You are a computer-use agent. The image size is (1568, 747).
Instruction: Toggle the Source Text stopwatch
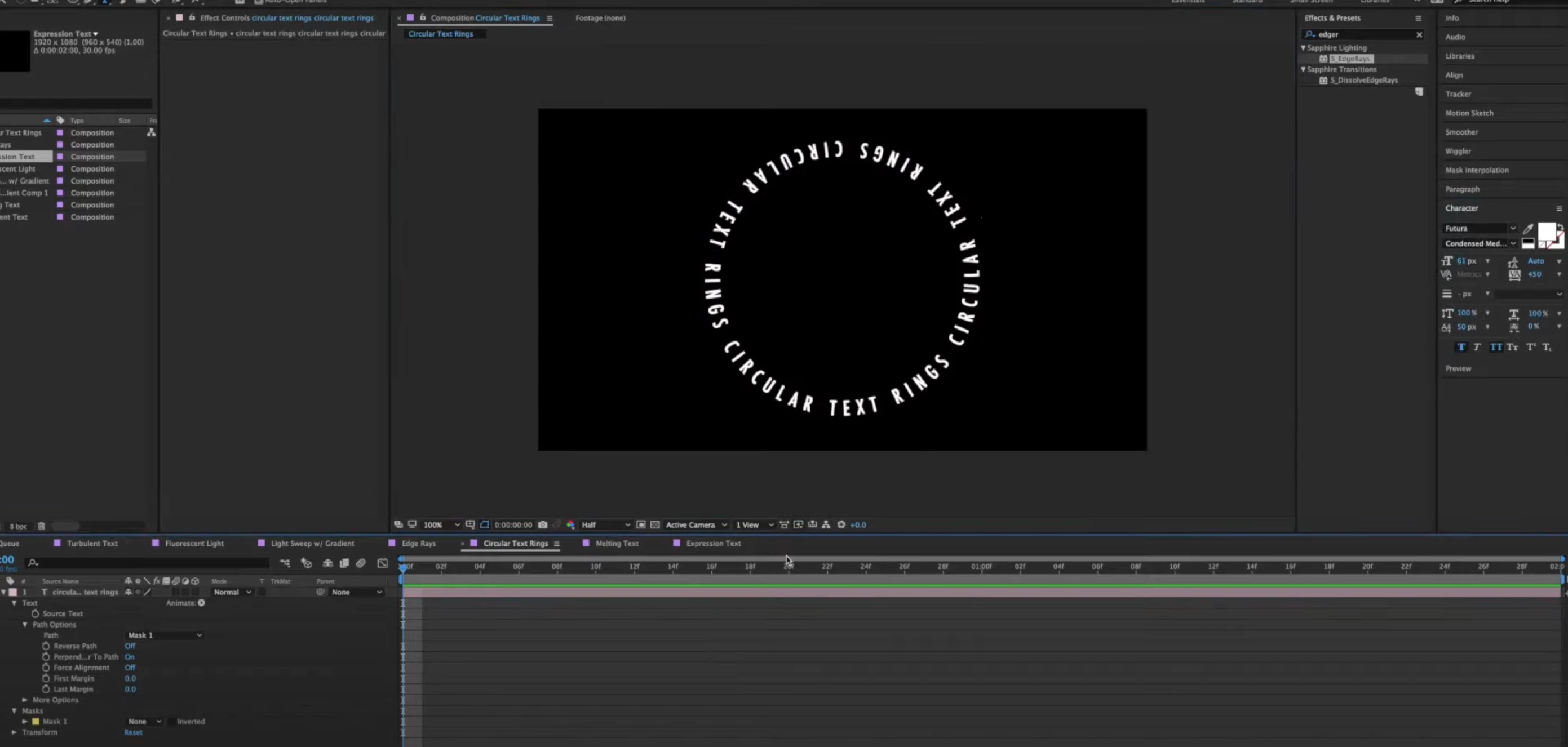coord(36,614)
